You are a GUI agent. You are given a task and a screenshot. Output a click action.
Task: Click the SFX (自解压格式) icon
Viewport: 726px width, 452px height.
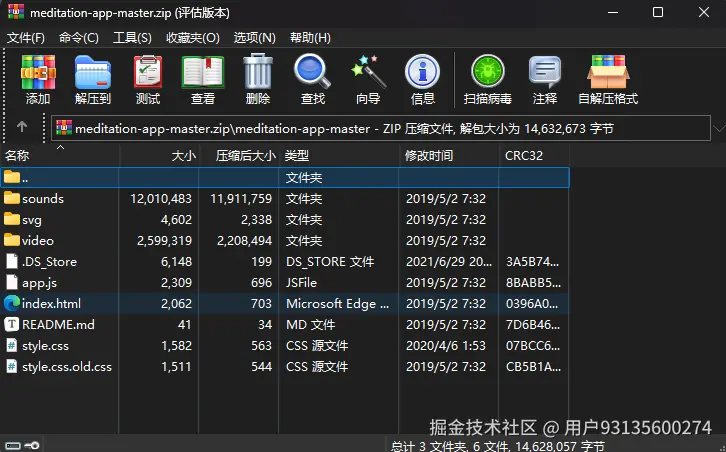[608, 71]
